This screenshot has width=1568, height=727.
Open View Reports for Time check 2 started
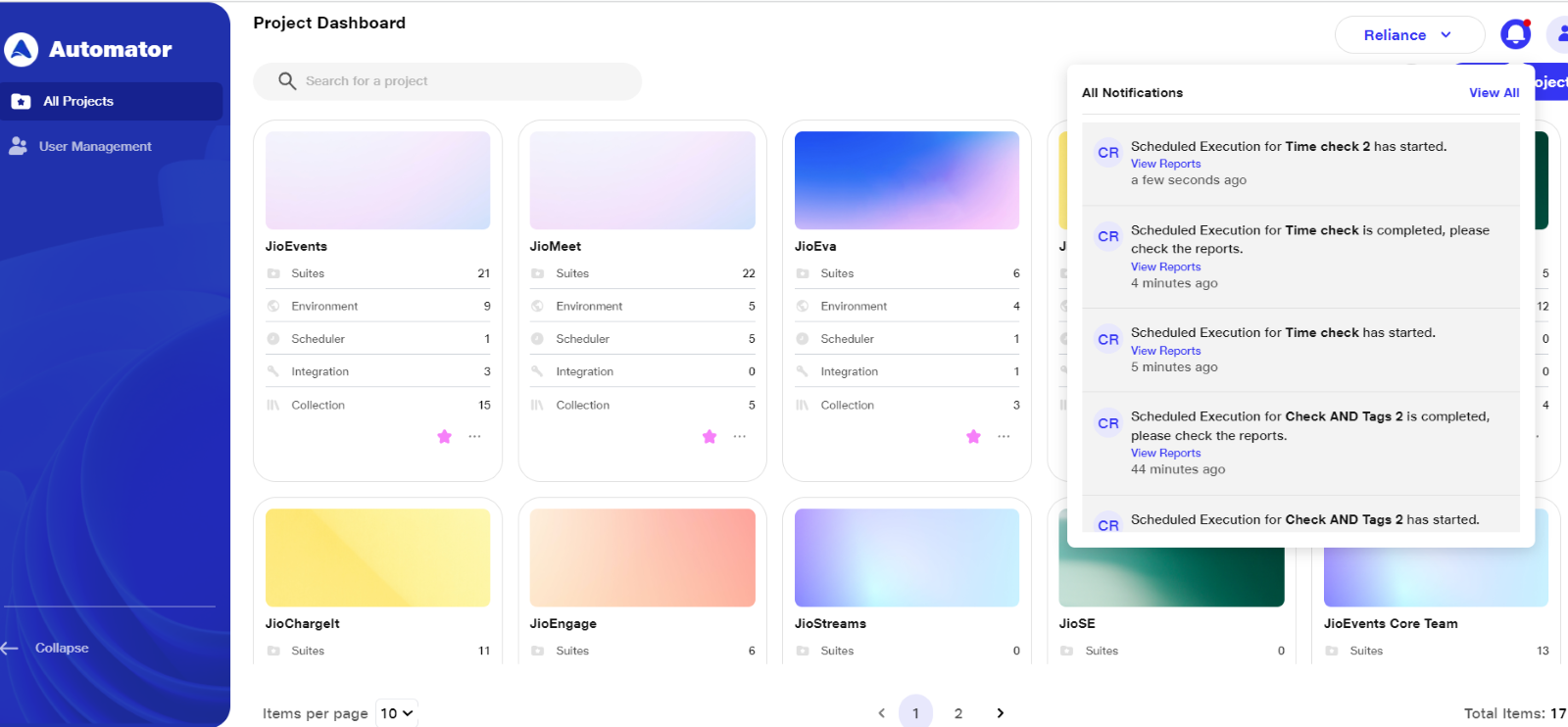[x=1165, y=164]
